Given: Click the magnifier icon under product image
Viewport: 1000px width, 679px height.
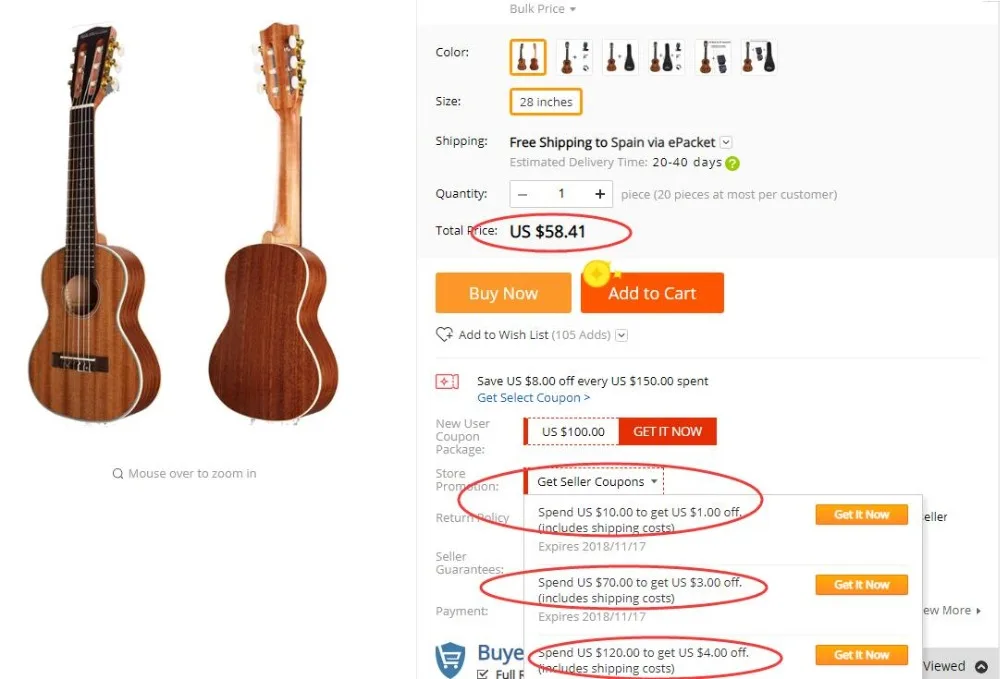Looking at the screenshot, I should (x=118, y=474).
